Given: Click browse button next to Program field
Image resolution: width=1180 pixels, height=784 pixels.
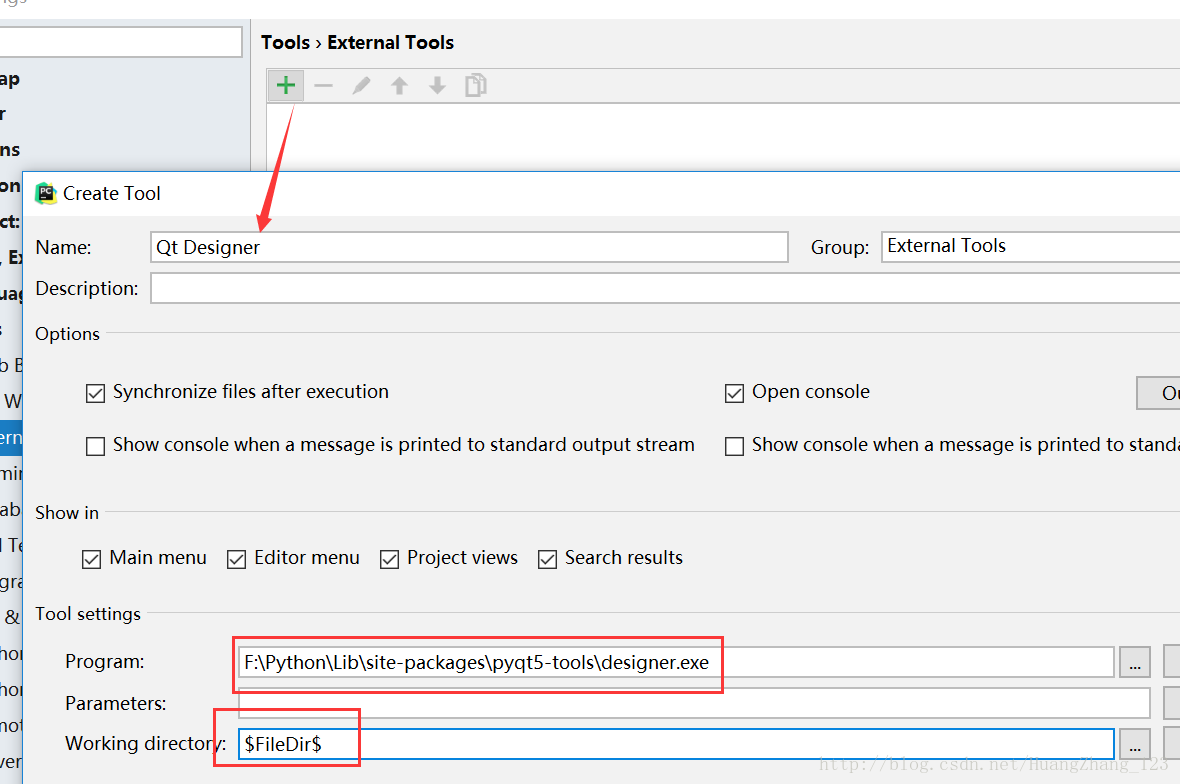Looking at the screenshot, I should (1134, 662).
